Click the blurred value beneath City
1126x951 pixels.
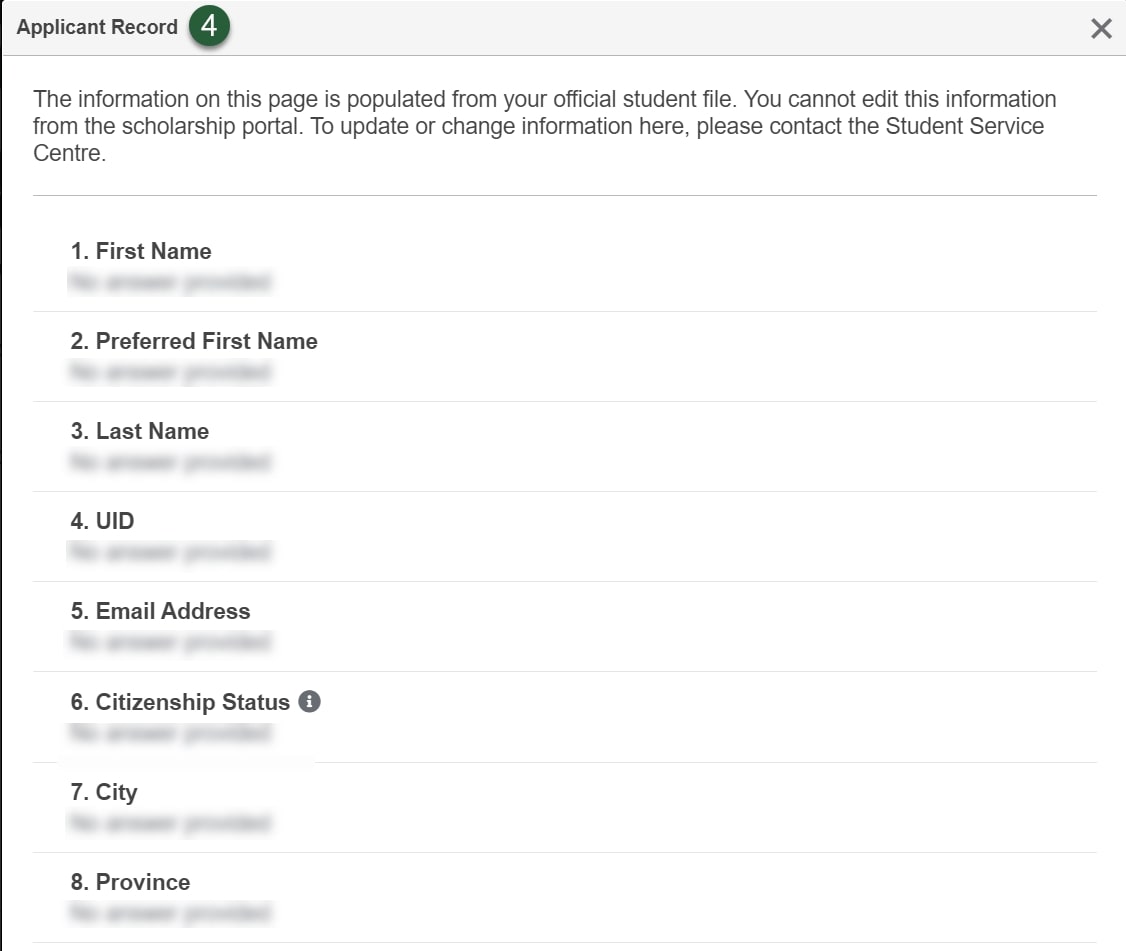click(170, 822)
